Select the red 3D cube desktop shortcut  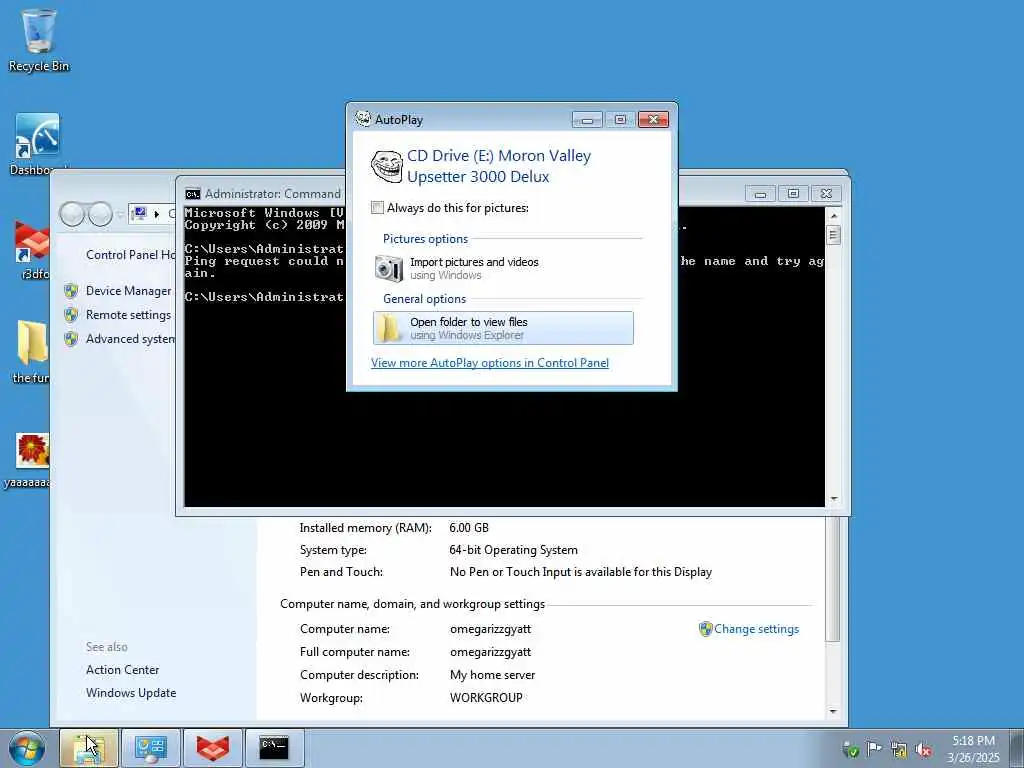pyautogui.click(x=32, y=251)
